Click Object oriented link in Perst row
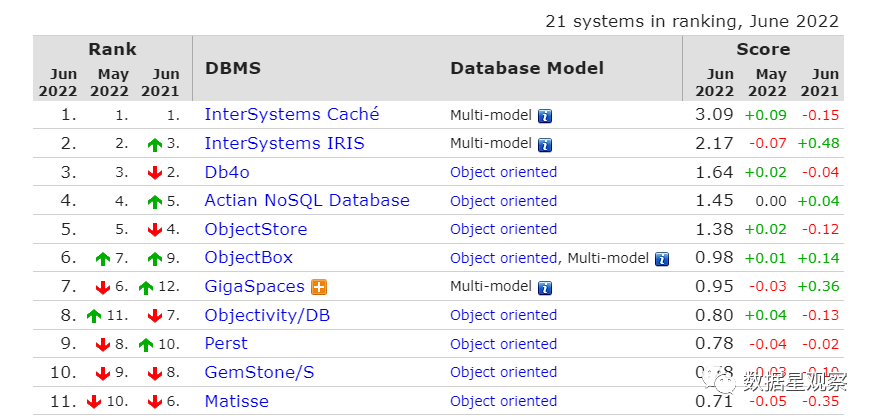The height and width of the screenshot is (420, 876). tap(503, 344)
